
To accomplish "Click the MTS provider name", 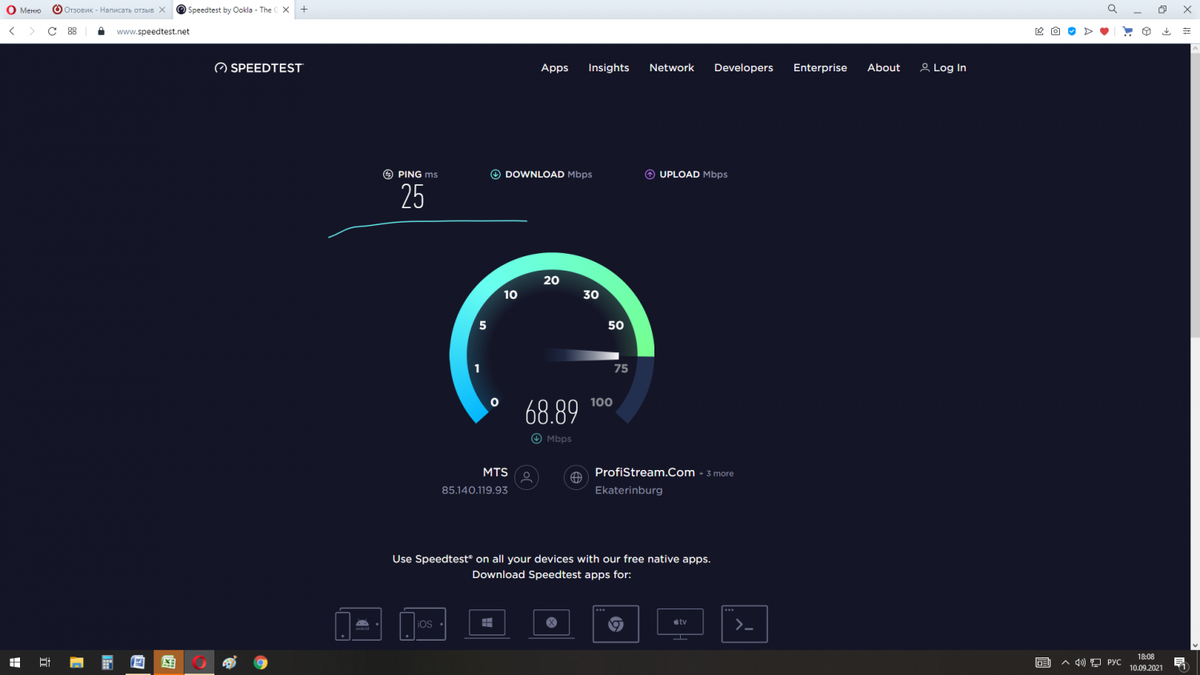I will (495, 472).
